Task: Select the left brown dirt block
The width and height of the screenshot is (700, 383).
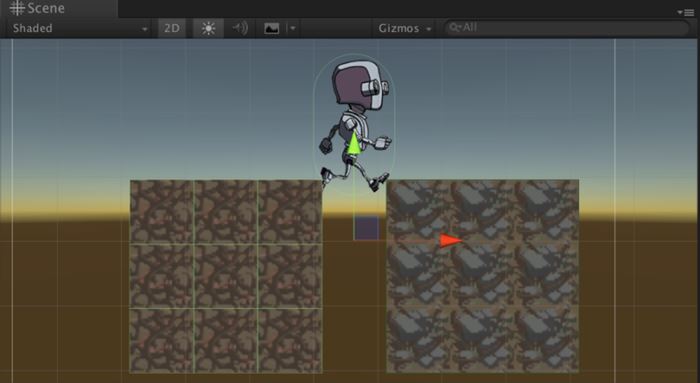Action: (226, 276)
